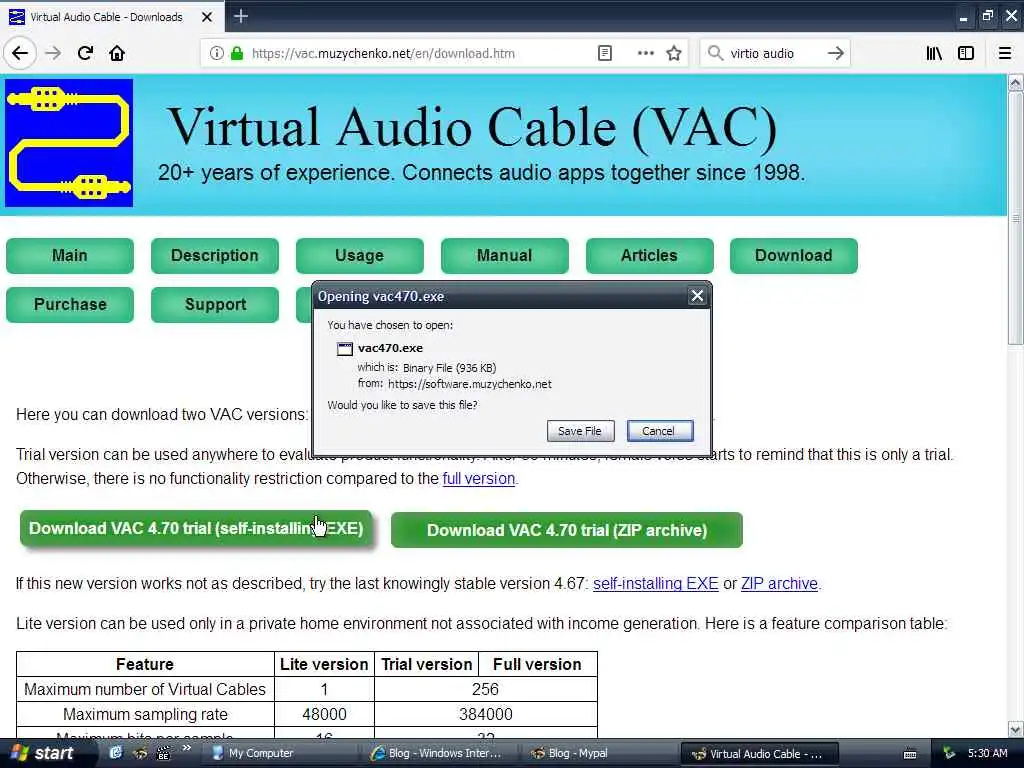Click the green padlock security icon
Image resolution: width=1024 pixels, height=768 pixels.
pyautogui.click(x=237, y=54)
